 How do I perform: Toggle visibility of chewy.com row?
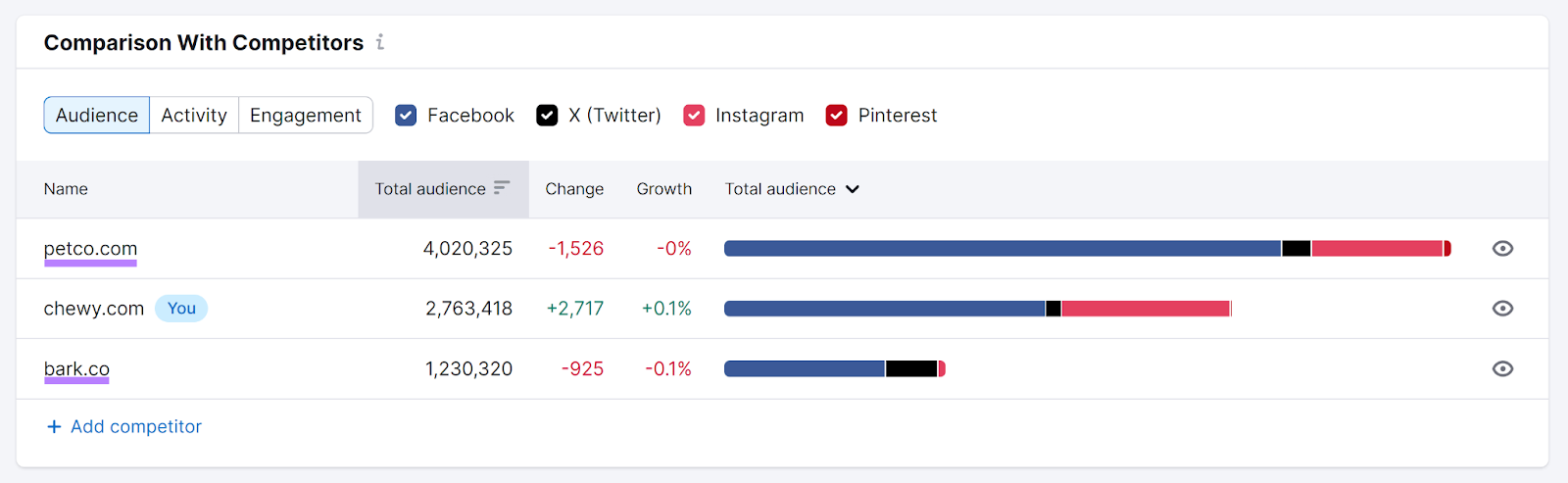(1502, 309)
